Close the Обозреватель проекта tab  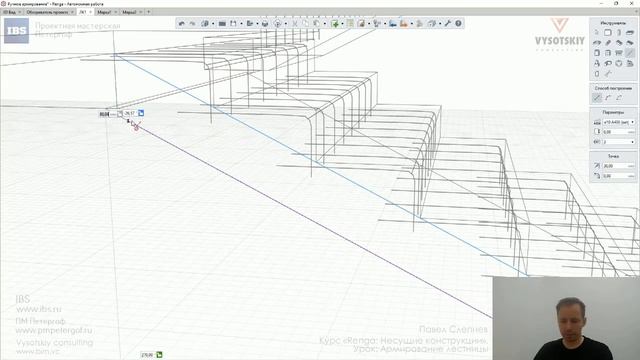point(73,12)
